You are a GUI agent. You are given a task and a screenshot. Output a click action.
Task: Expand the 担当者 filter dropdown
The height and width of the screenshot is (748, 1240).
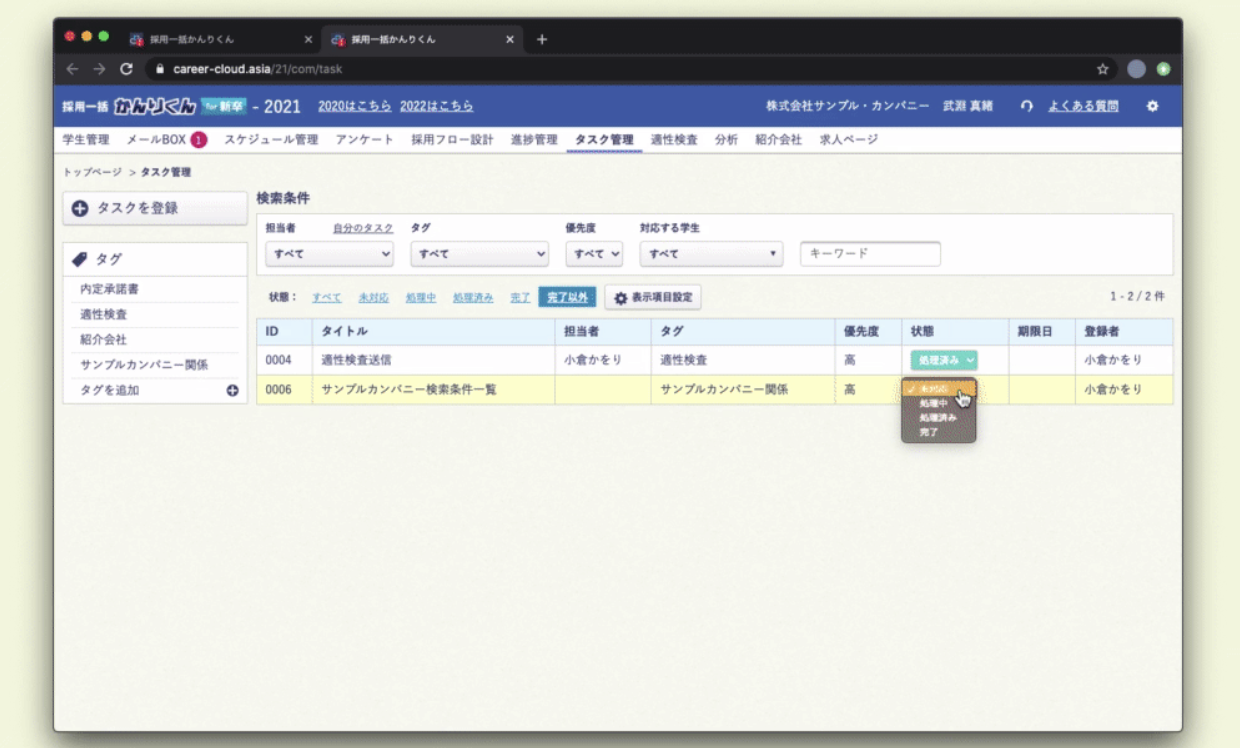[x=330, y=254]
